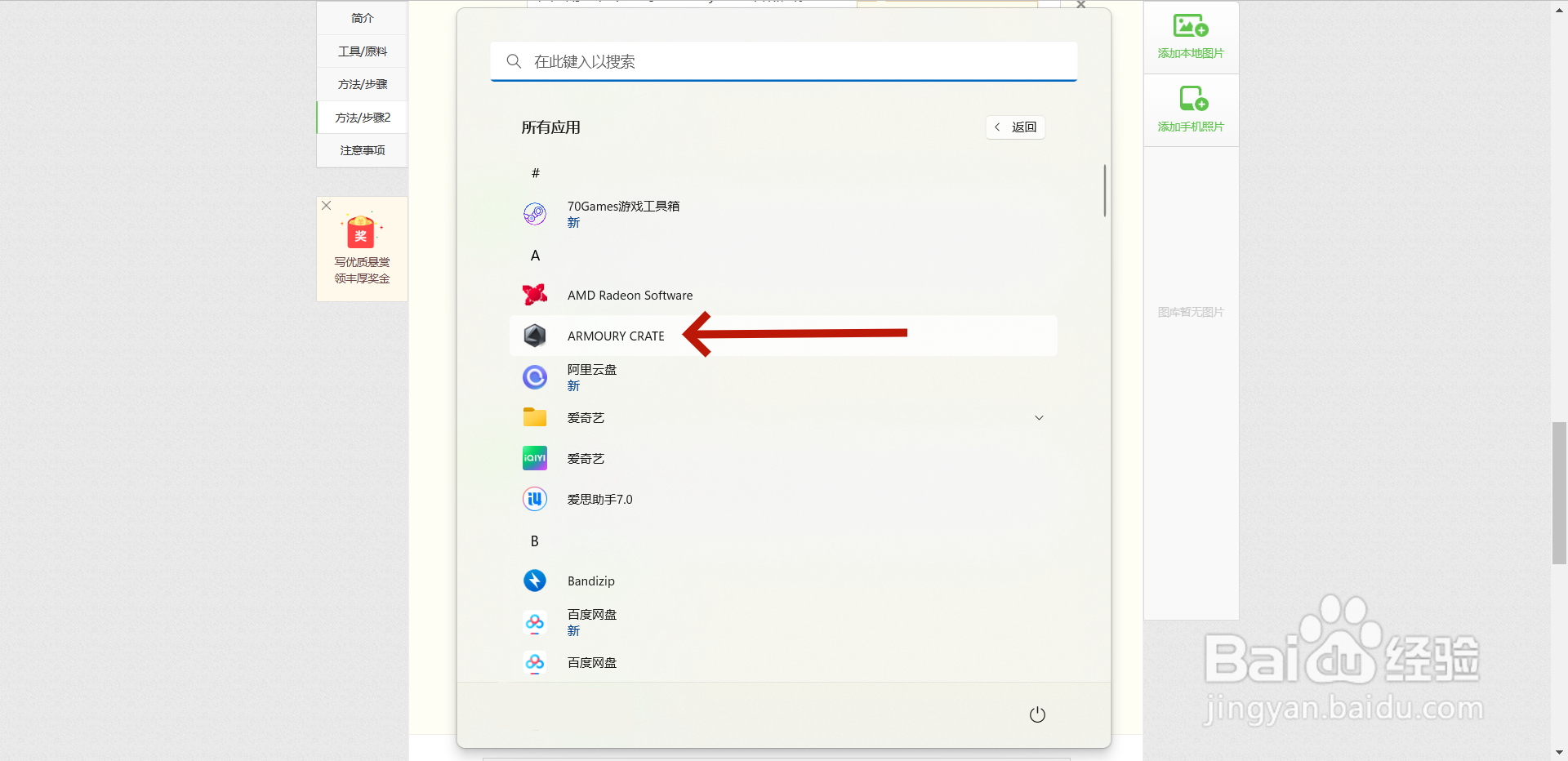This screenshot has width=1568, height=761.
Task: Click the 阿里云盘 name text
Action: [x=592, y=370]
